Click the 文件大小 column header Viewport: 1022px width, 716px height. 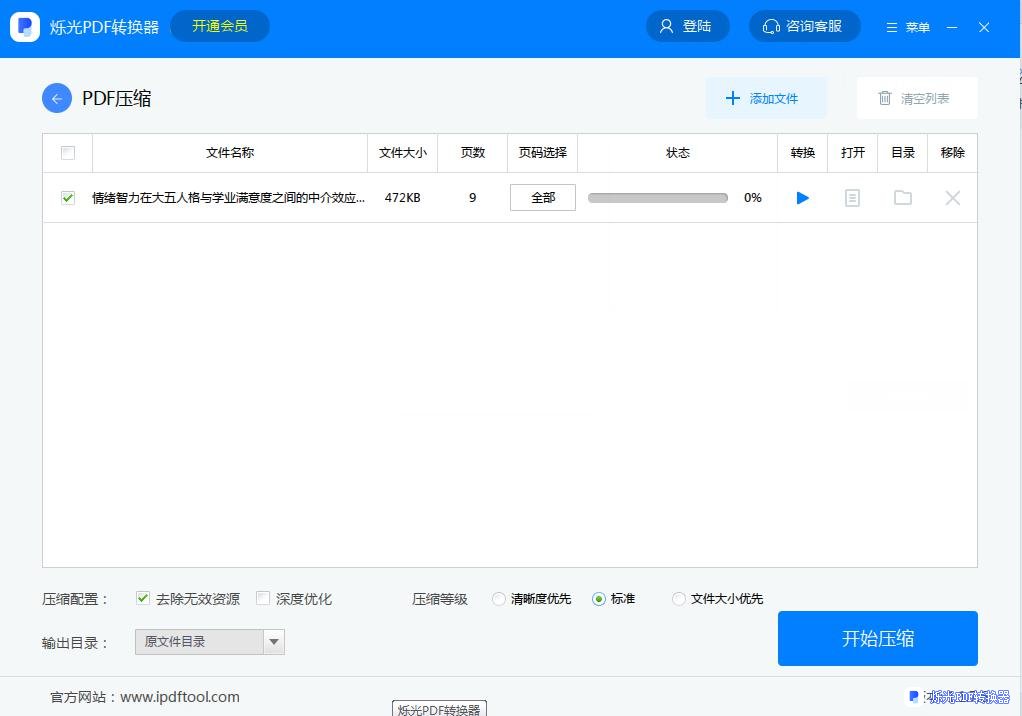click(x=403, y=152)
